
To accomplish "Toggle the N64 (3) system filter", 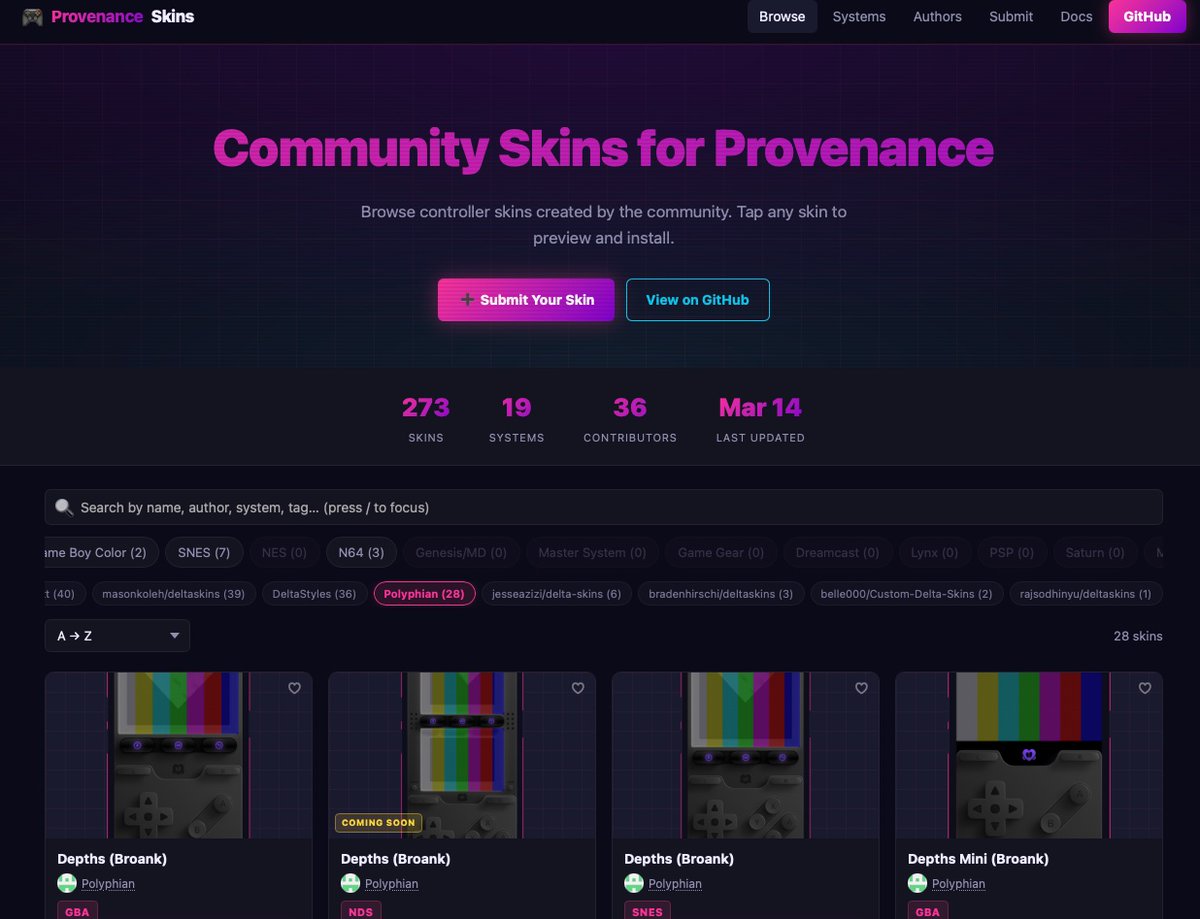I will pyautogui.click(x=361, y=552).
